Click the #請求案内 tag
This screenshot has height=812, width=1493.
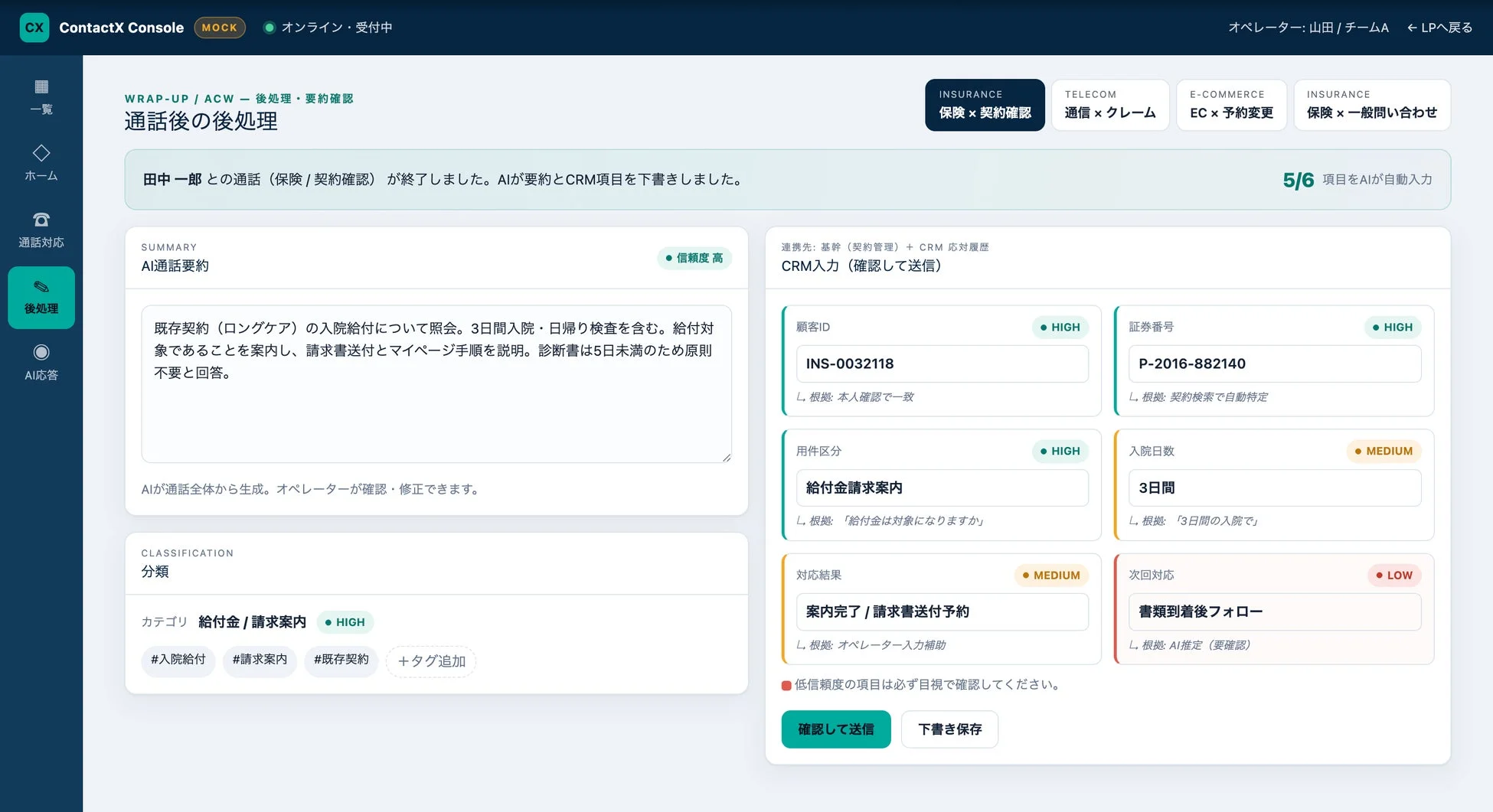(x=260, y=660)
